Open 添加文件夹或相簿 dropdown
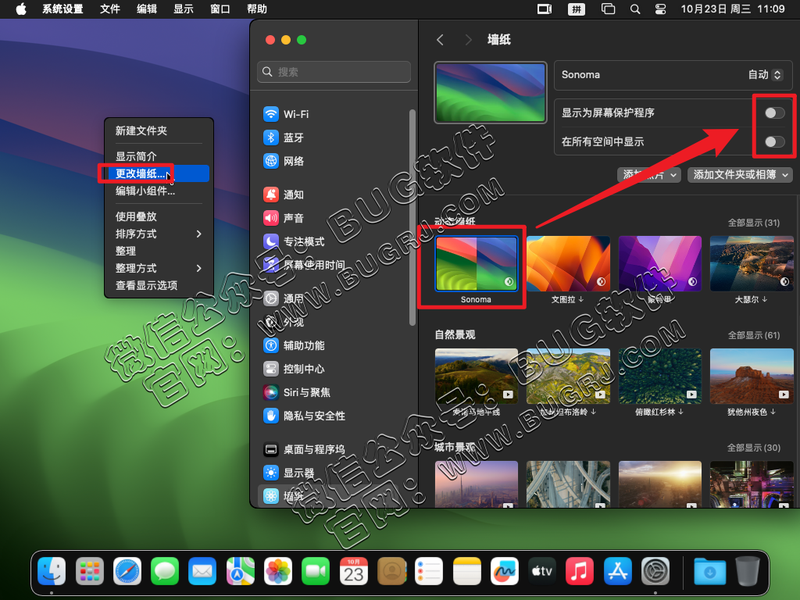 [x=740, y=174]
